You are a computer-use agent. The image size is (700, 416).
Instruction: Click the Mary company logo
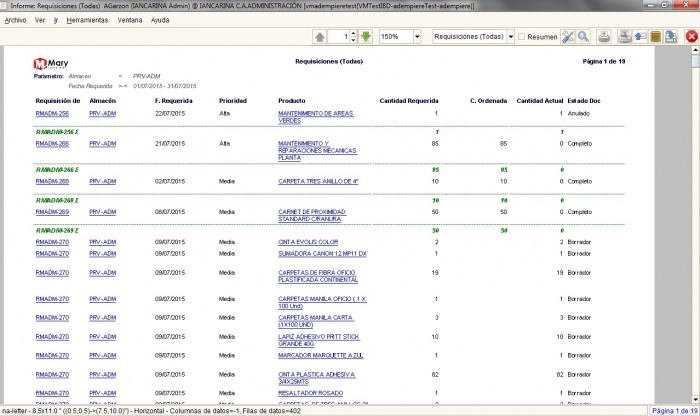(x=51, y=64)
